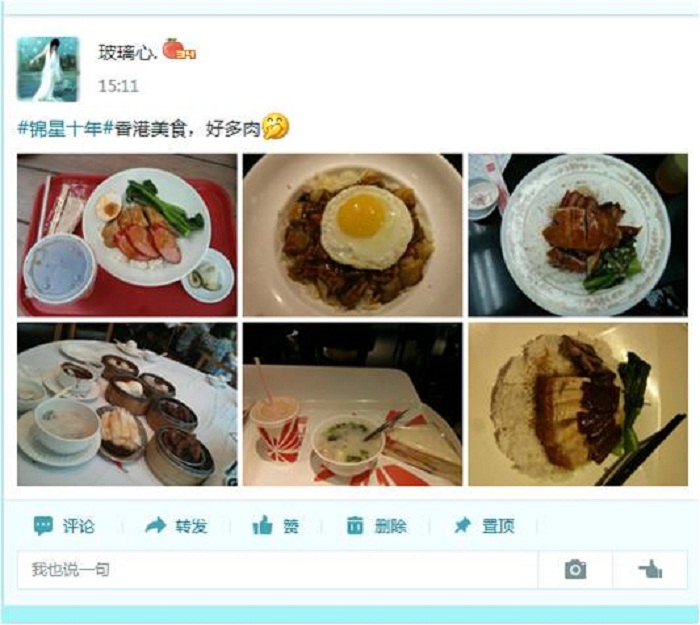Click the tomato level 34 badge

pyautogui.click(x=179, y=50)
